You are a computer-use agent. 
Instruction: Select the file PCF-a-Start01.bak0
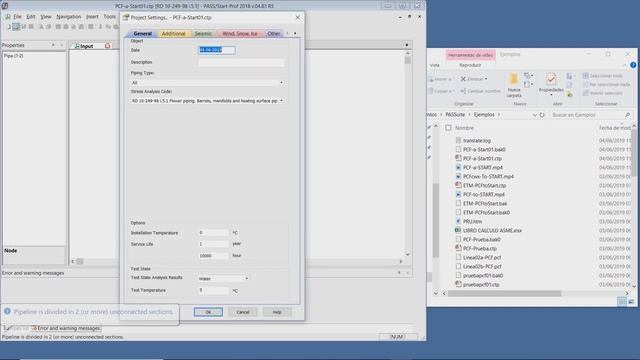(x=484, y=149)
